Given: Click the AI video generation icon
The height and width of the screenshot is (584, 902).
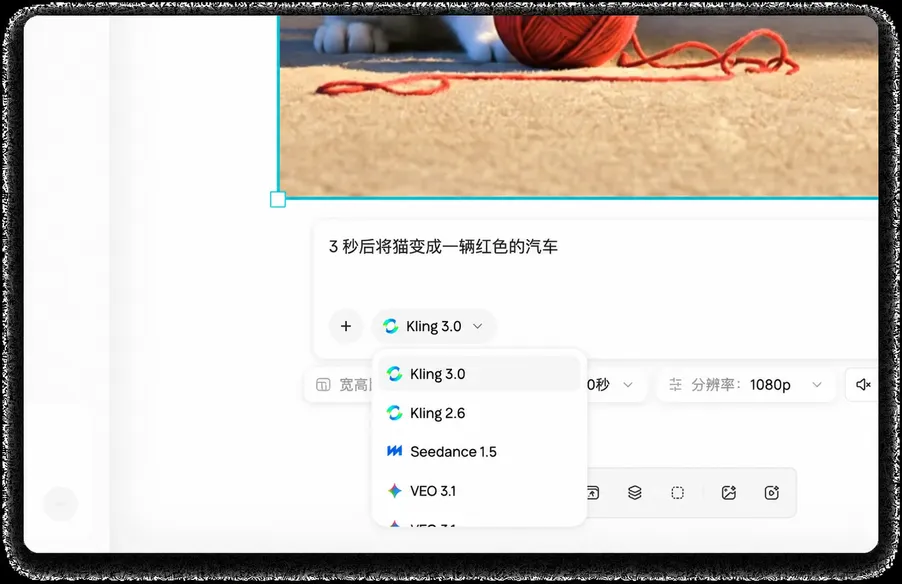Looking at the screenshot, I should (771, 493).
